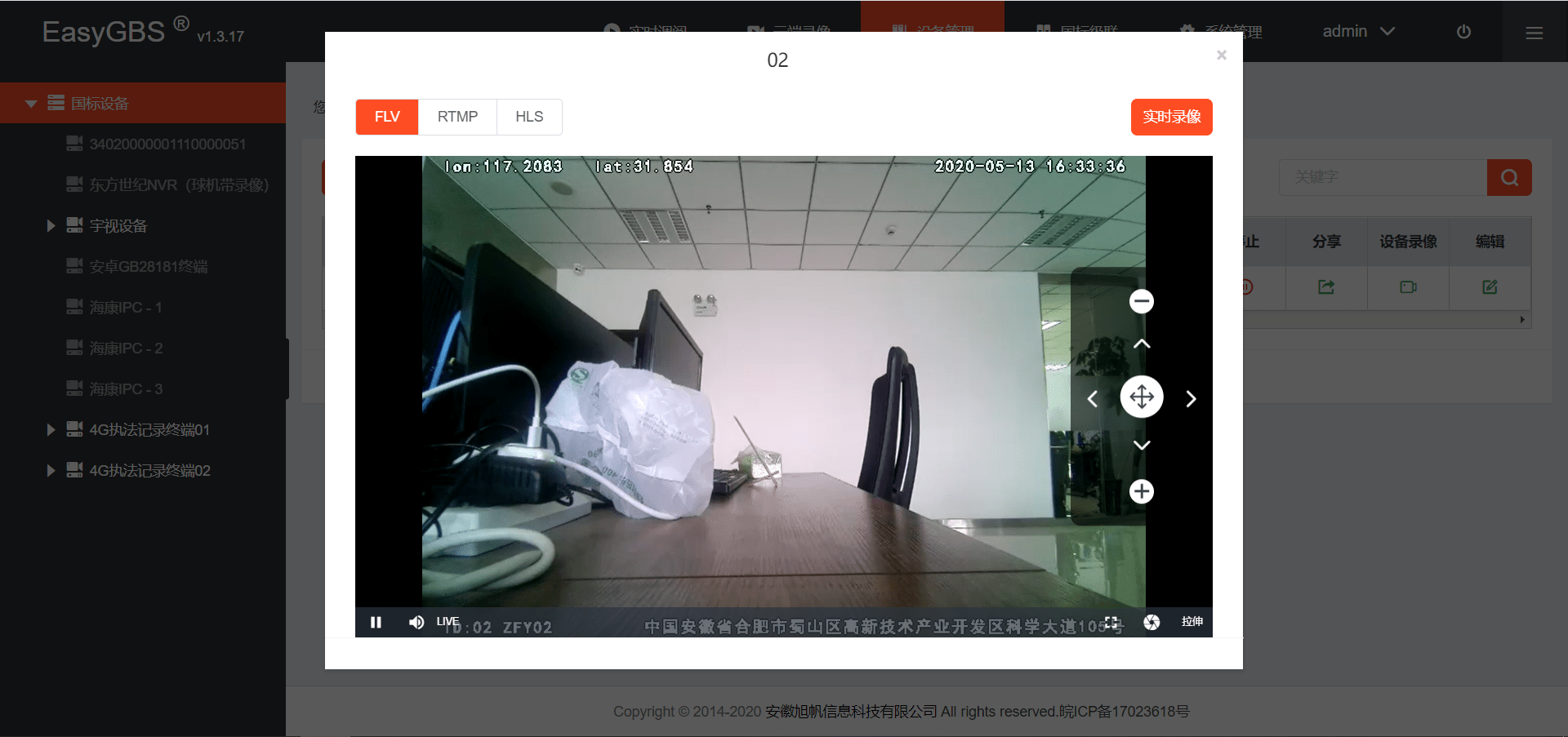
Task: Toggle the 拉伸 stretch mode
Action: (x=1192, y=622)
